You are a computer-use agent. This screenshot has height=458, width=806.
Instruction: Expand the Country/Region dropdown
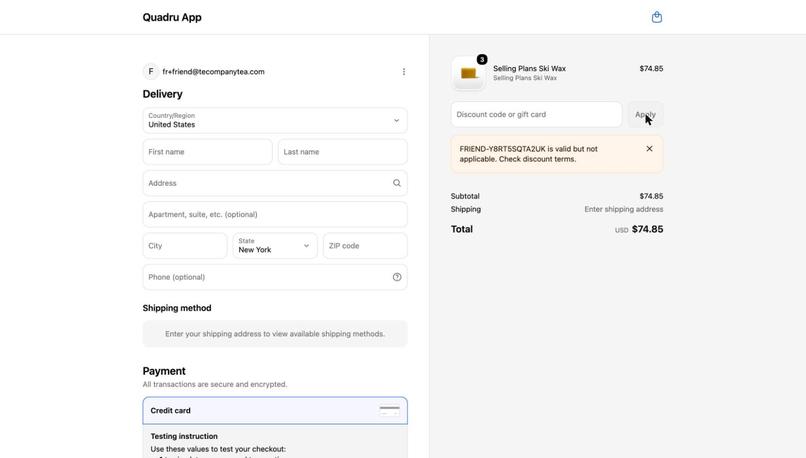point(275,120)
